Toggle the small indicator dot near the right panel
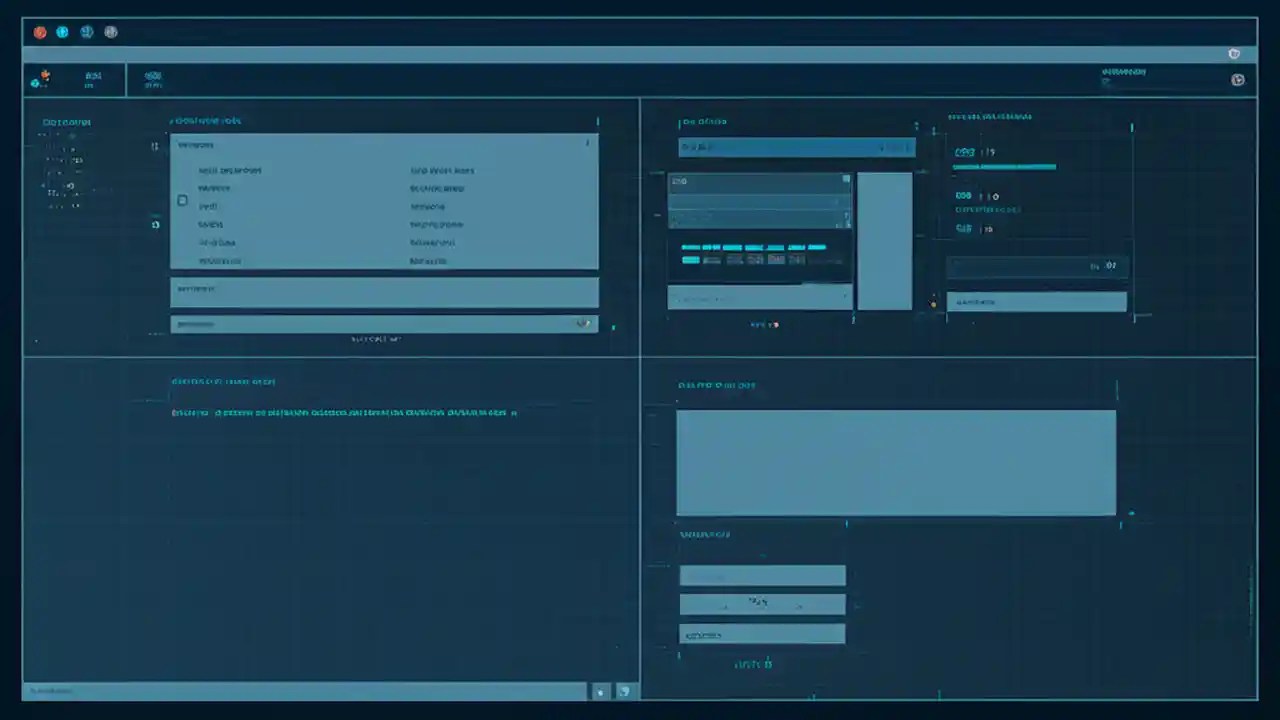This screenshot has width=1280, height=720. [933, 302]
